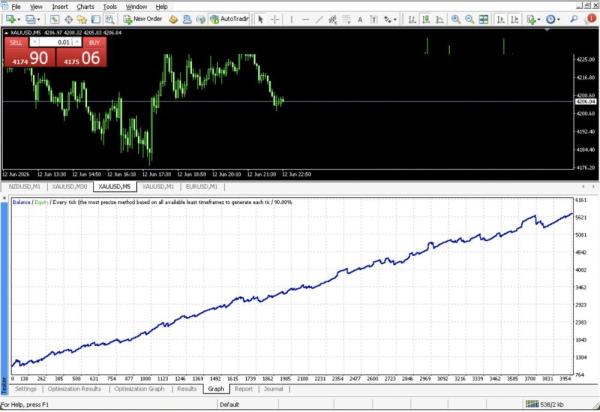This screenshot has height=412, width=600.
Task: Open the tester Report tab
Action: pyautogui.click(x=244, y=389)
